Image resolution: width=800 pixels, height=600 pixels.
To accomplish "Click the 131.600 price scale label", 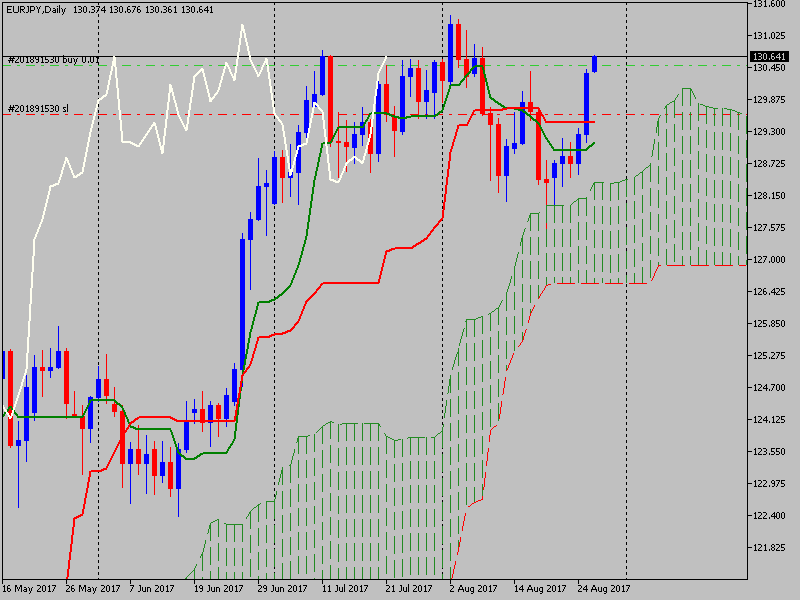I will (769, 4).
